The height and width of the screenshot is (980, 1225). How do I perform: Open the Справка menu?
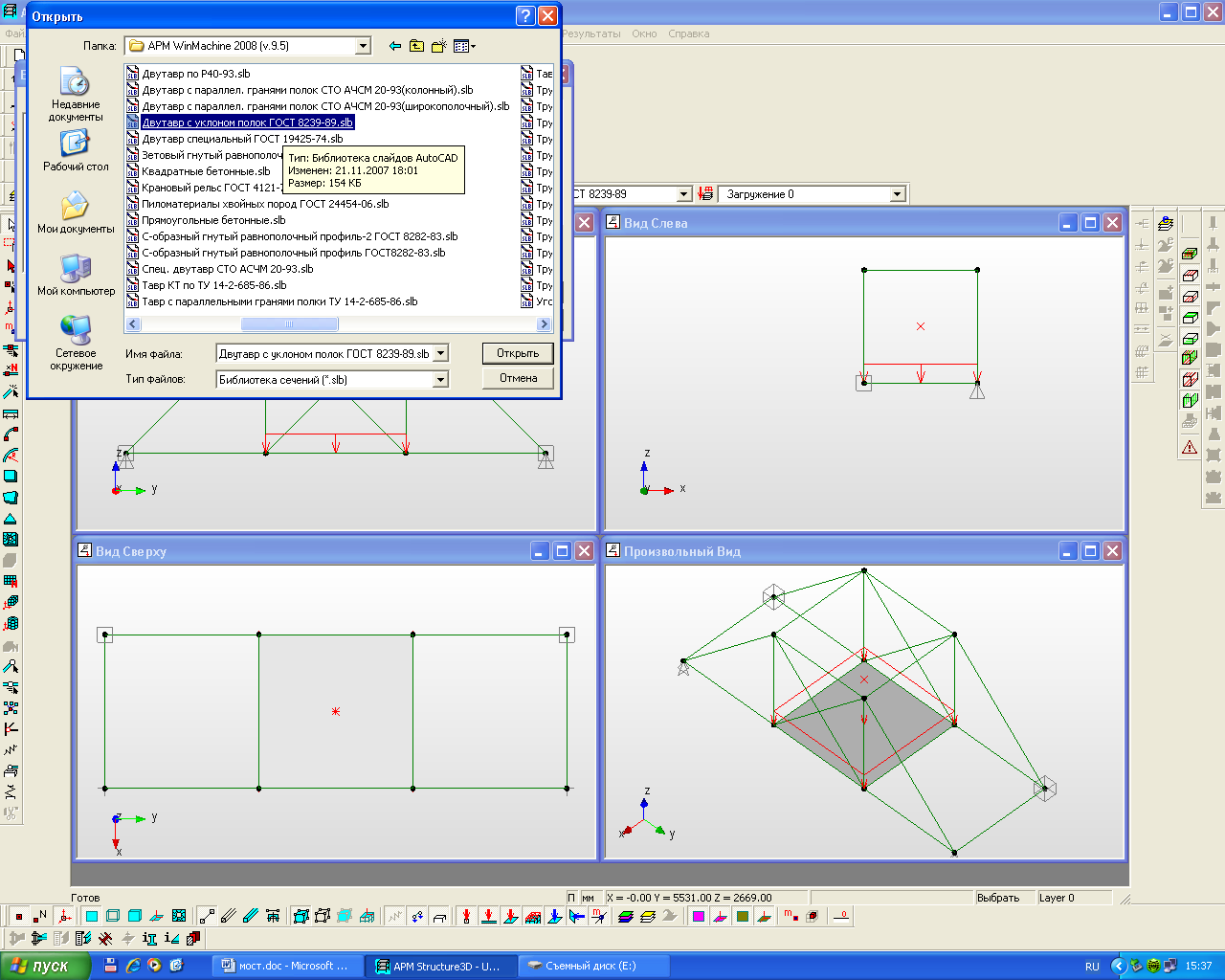[x=688, y=33]
